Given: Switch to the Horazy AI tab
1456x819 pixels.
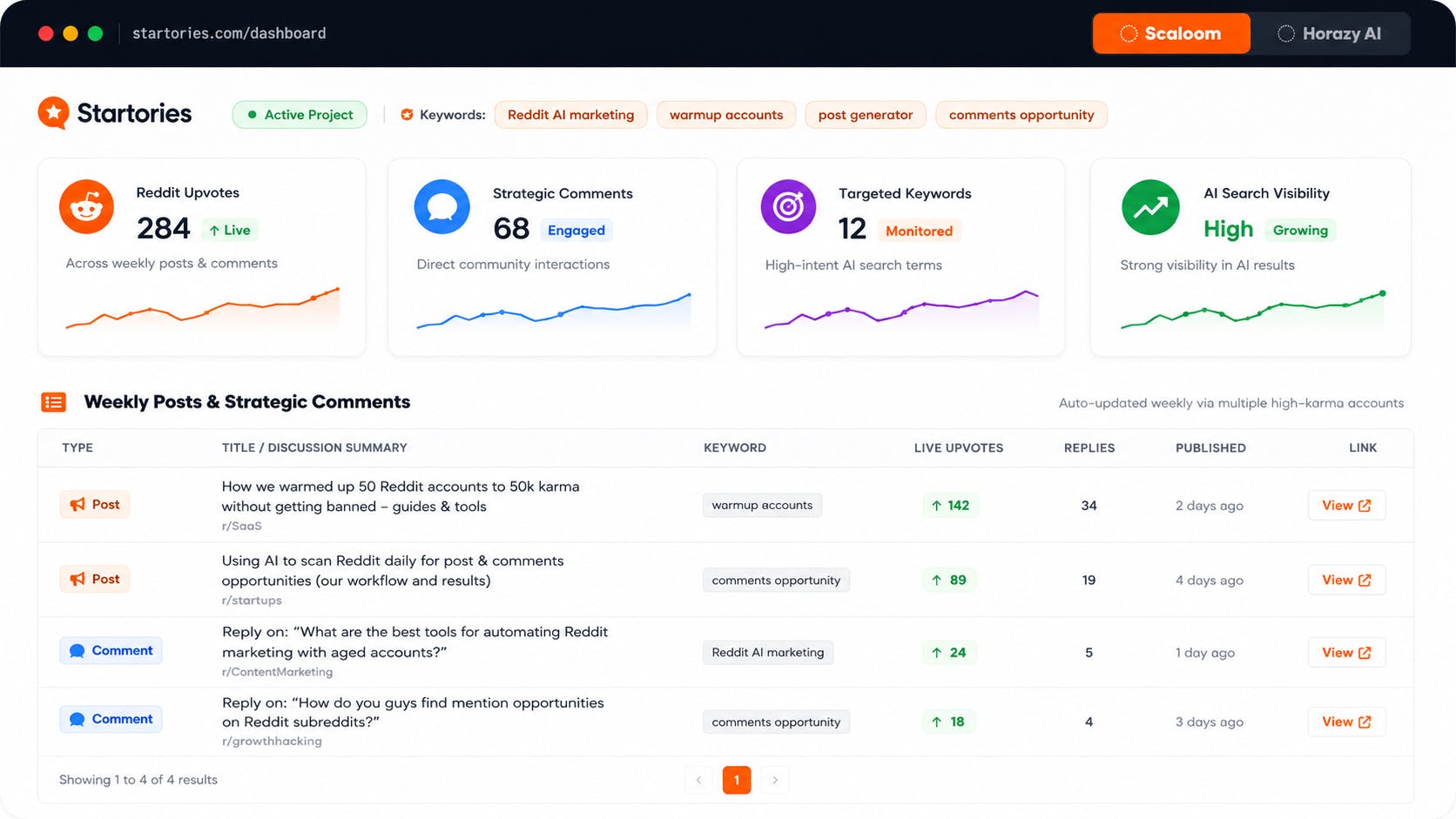Looking at the screenshot, I should pyautogui.click(x=1330, y=34).
